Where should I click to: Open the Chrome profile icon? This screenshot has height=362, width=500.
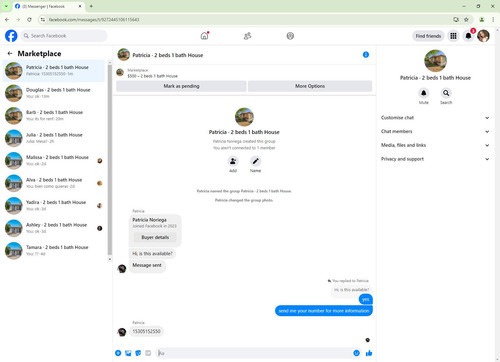pyautogui.click(x=482, y=20)
